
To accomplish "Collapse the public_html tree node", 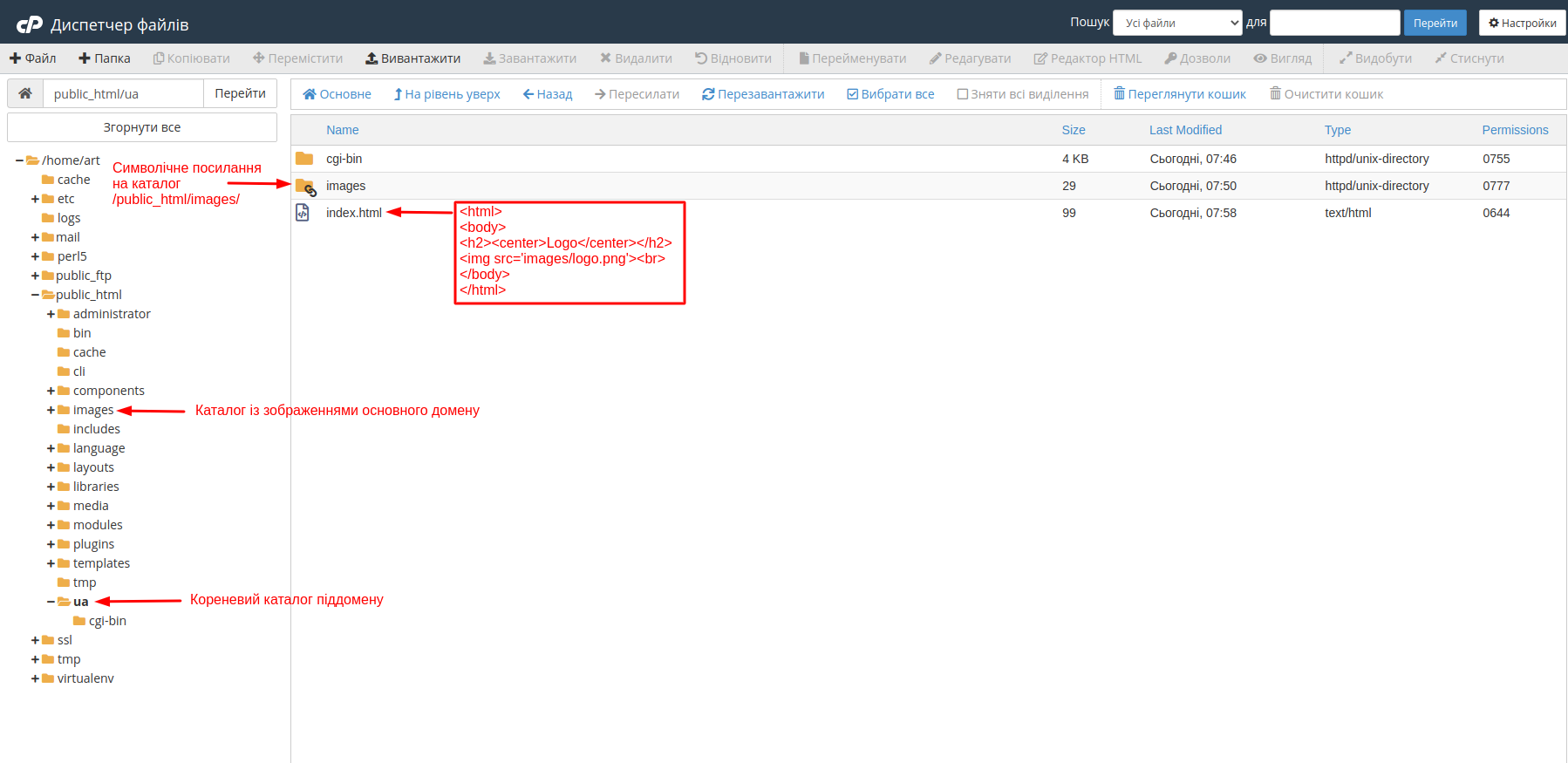I will pyautogui.click(x=36, y=295).
